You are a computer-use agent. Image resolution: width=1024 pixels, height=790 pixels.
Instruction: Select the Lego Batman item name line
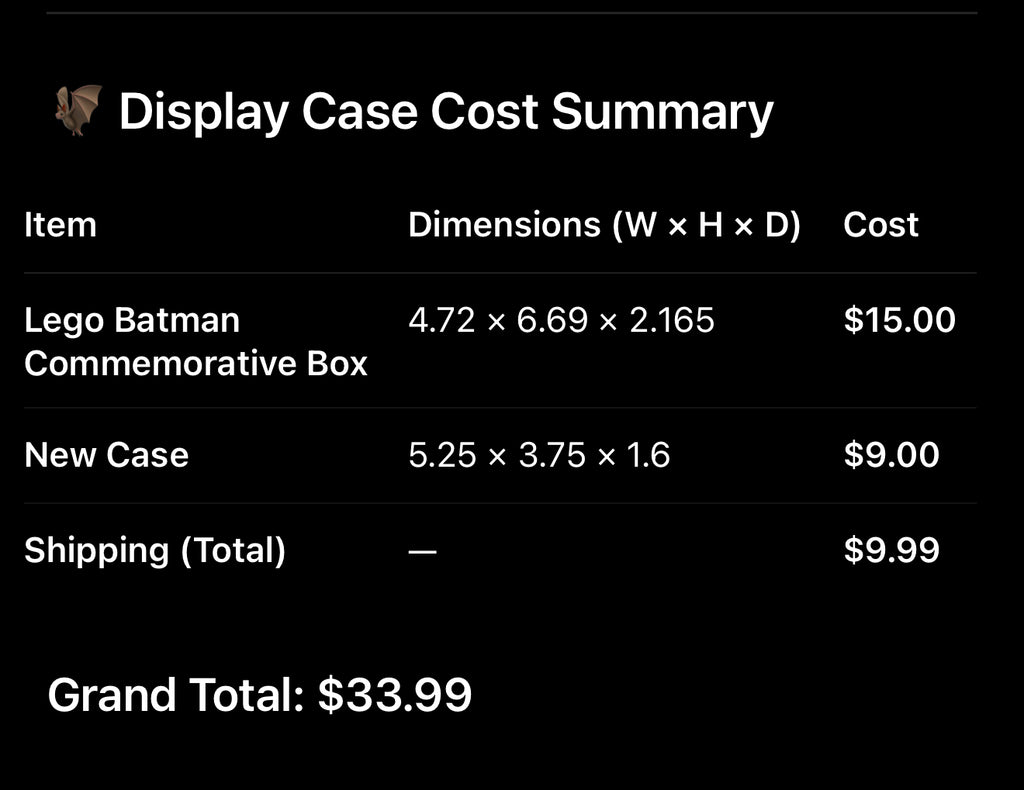(x=132, y=321)
